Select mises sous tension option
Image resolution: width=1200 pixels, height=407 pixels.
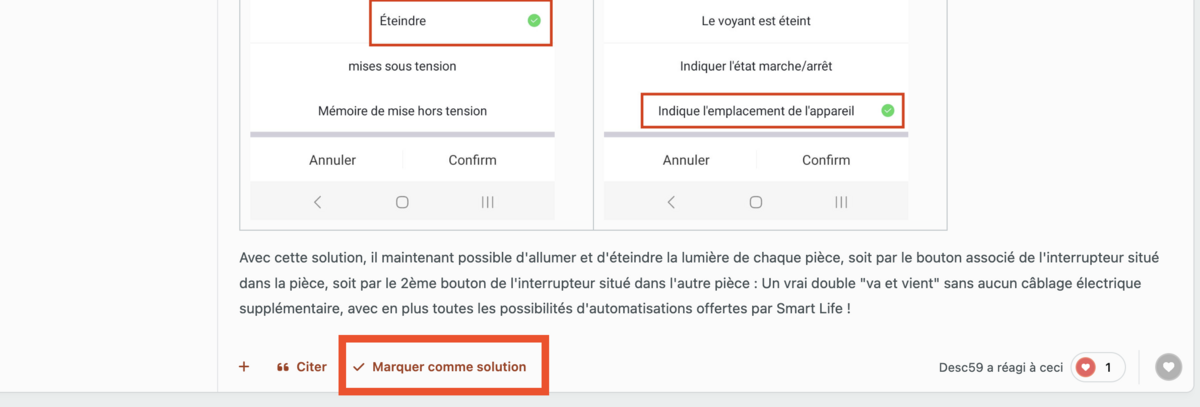402,66
